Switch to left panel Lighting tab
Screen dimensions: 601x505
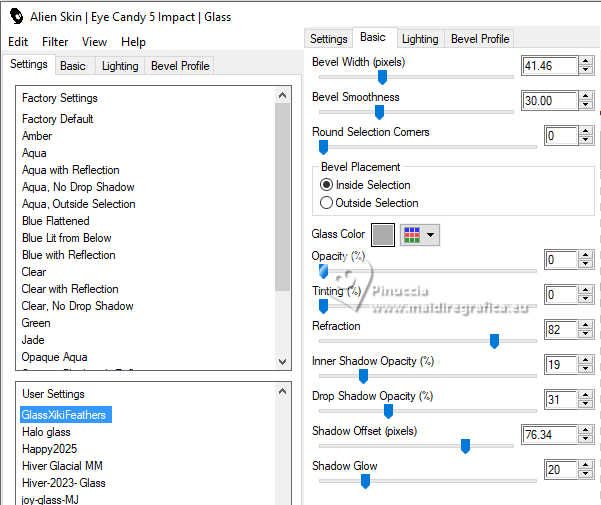pos(120,66)
